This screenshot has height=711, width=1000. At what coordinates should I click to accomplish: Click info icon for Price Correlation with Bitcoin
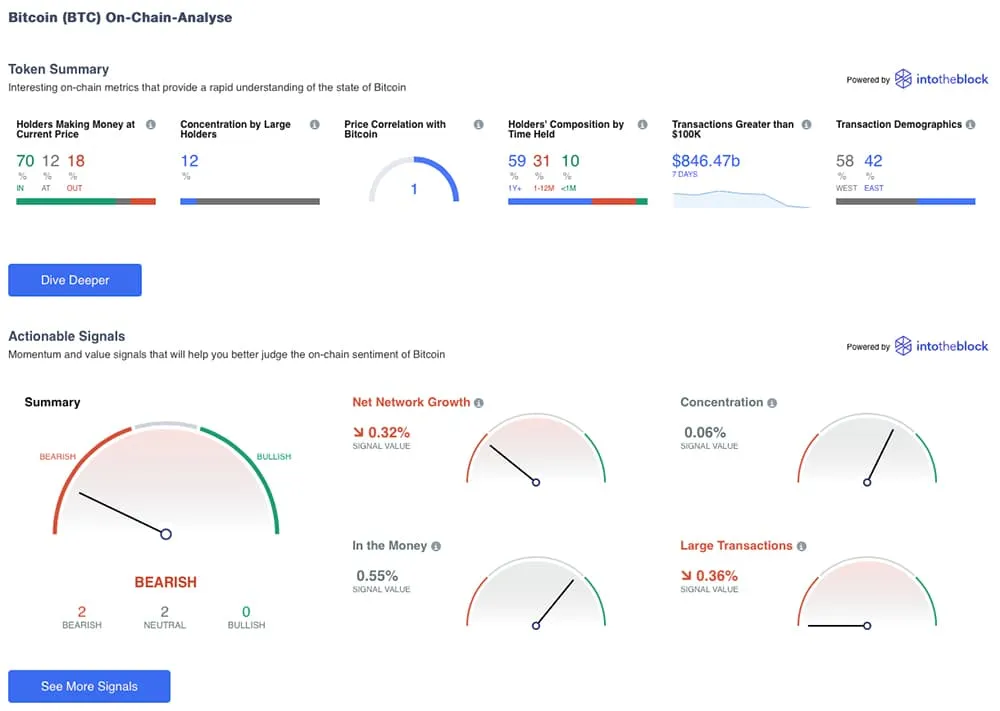coord(479,125)
